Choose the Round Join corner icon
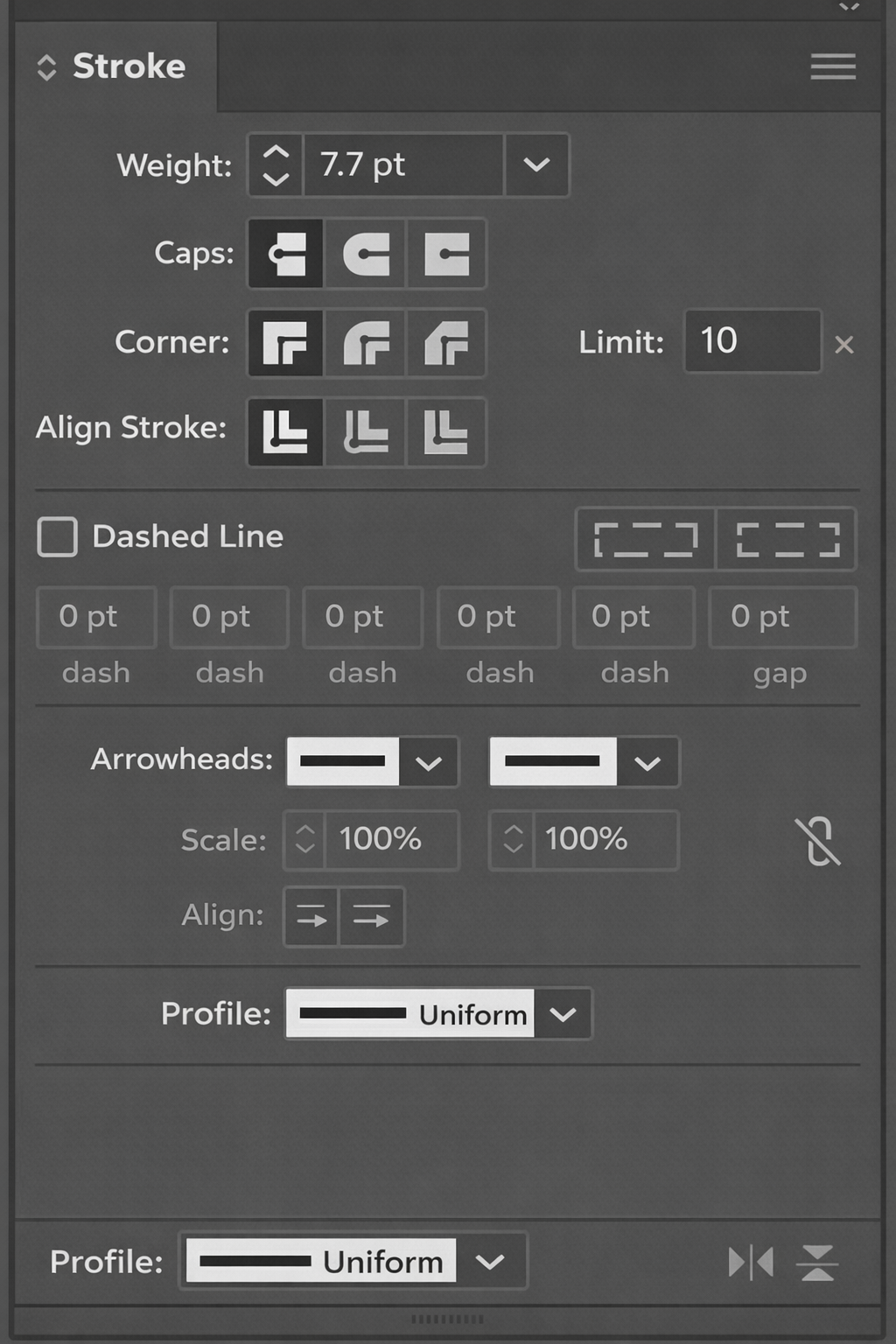This screenshot has height=1344, width=896. tap(366, 342)
